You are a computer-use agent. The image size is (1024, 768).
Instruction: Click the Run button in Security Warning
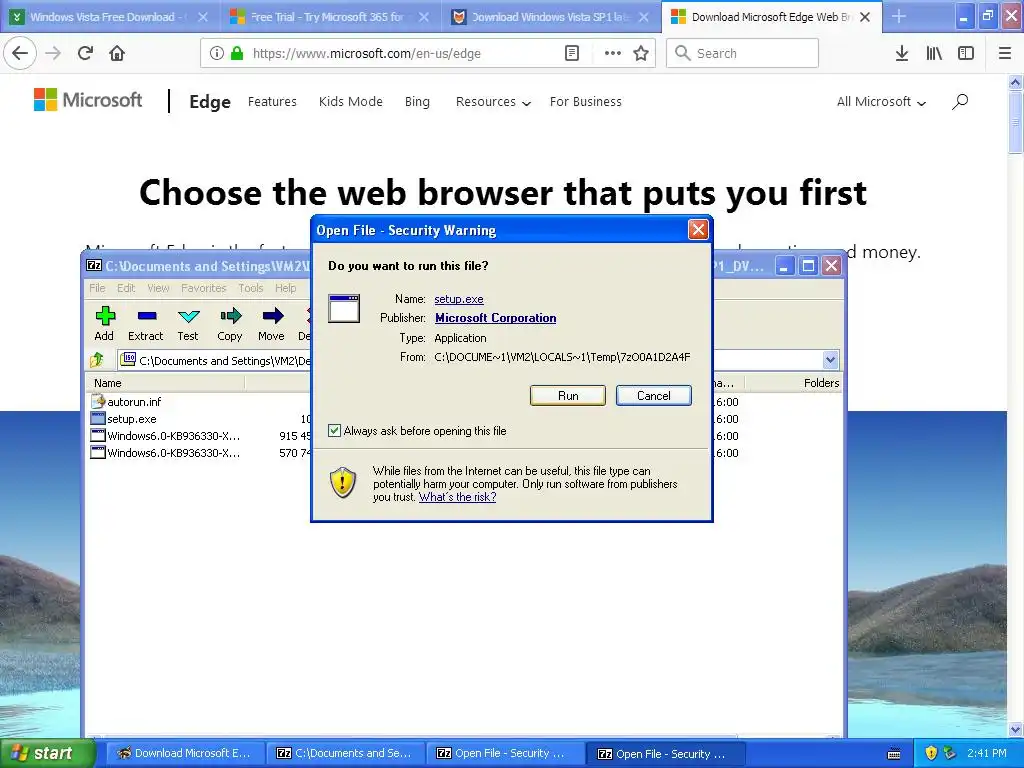568,396
